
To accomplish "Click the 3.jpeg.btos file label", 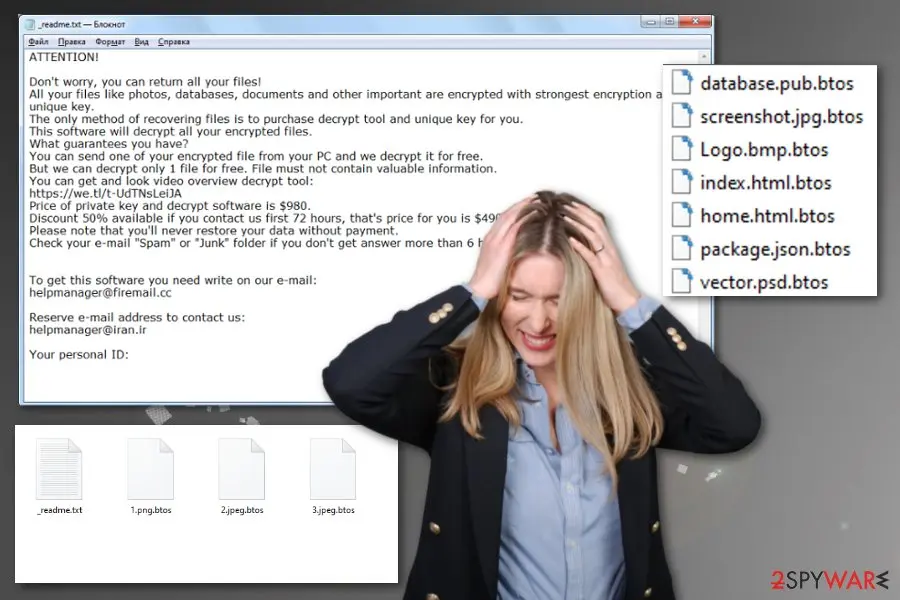I will 333,510.
